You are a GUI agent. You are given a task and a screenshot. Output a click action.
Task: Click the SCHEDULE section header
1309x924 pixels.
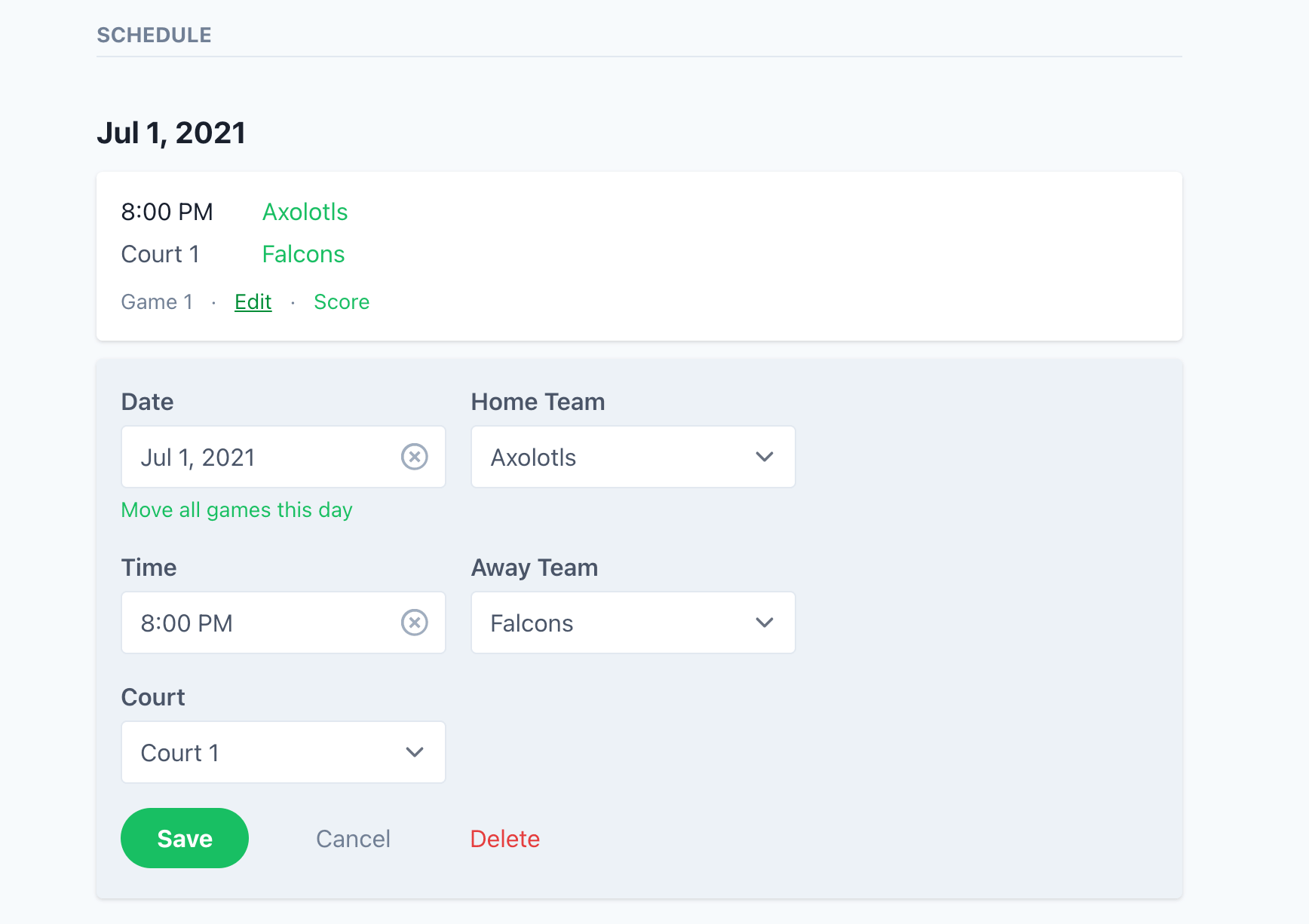click(x=154, y=34)
